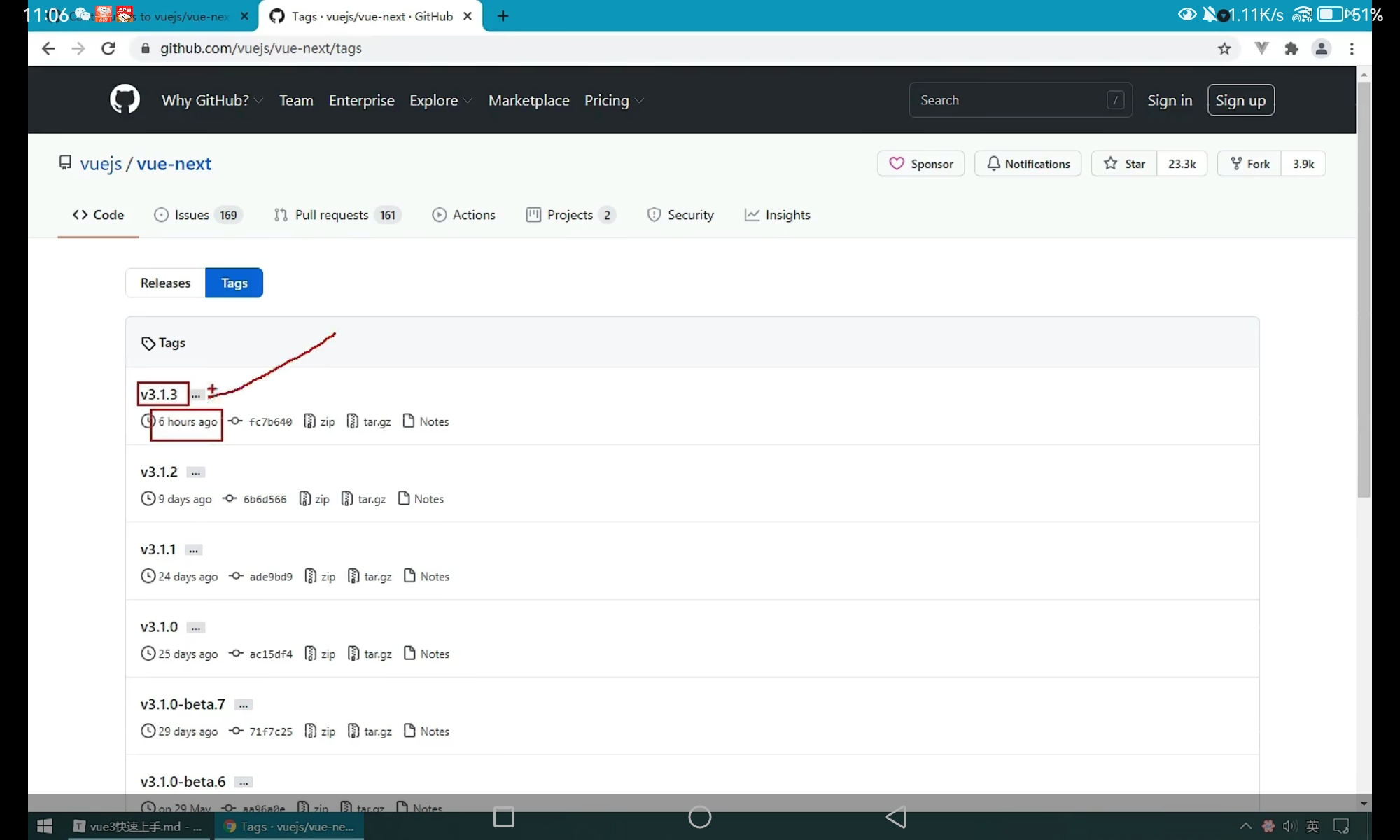Open the browser extensions puzzle icon
This screenshot has height=840, width=1400.
pyautogui.click(x=1291, y=48)
